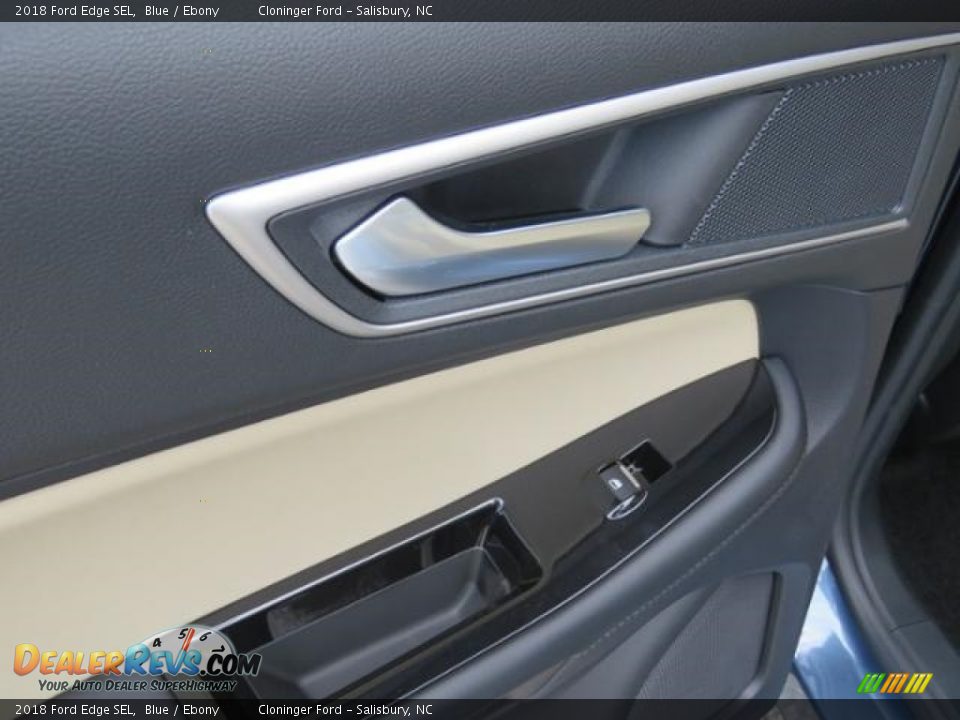
Task: Expand the bottom footer caption bar
Action: [480, 708]
